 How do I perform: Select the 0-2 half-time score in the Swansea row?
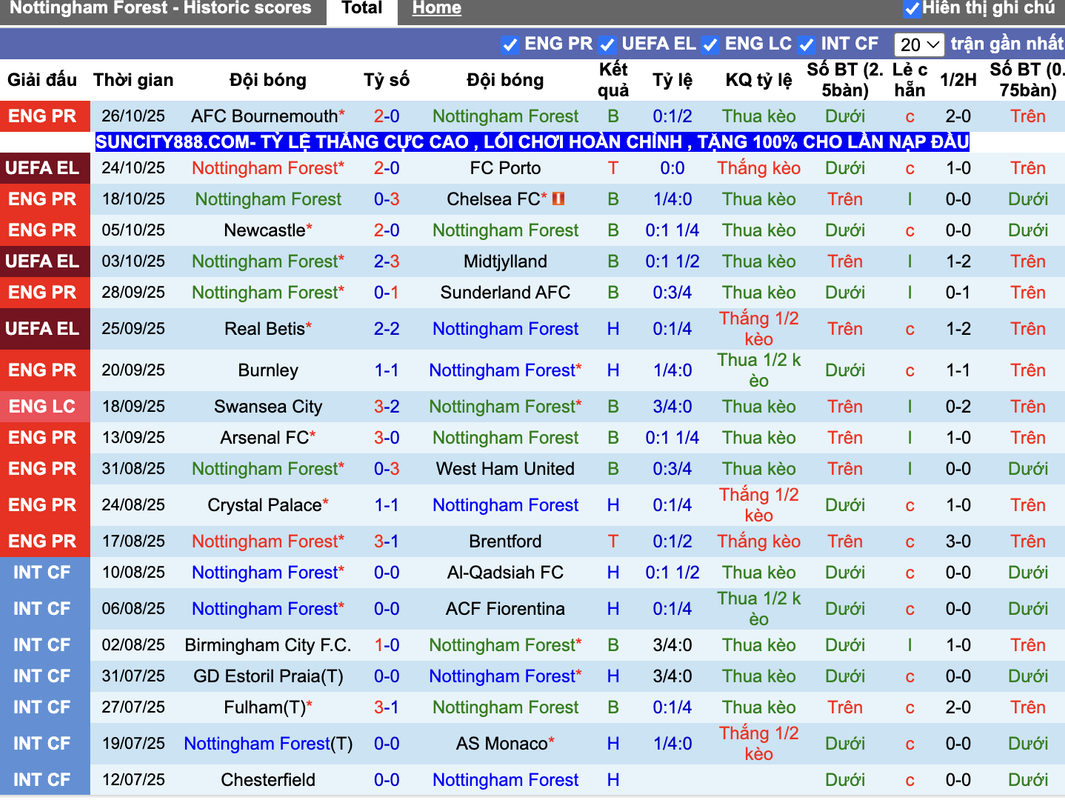coord(958,407)
